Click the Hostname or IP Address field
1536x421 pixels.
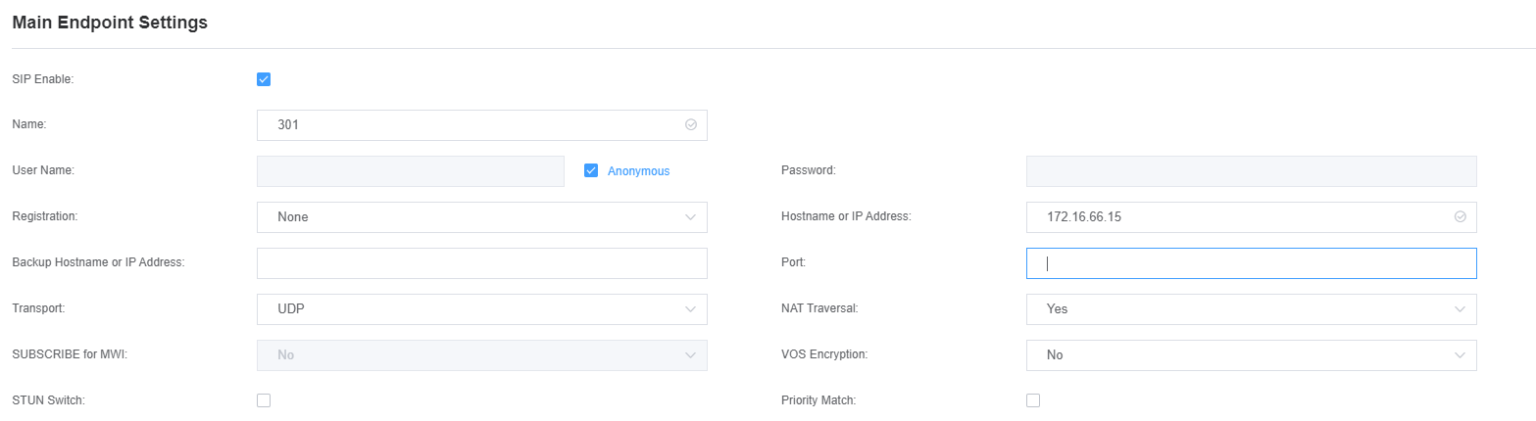[1240, 217]
